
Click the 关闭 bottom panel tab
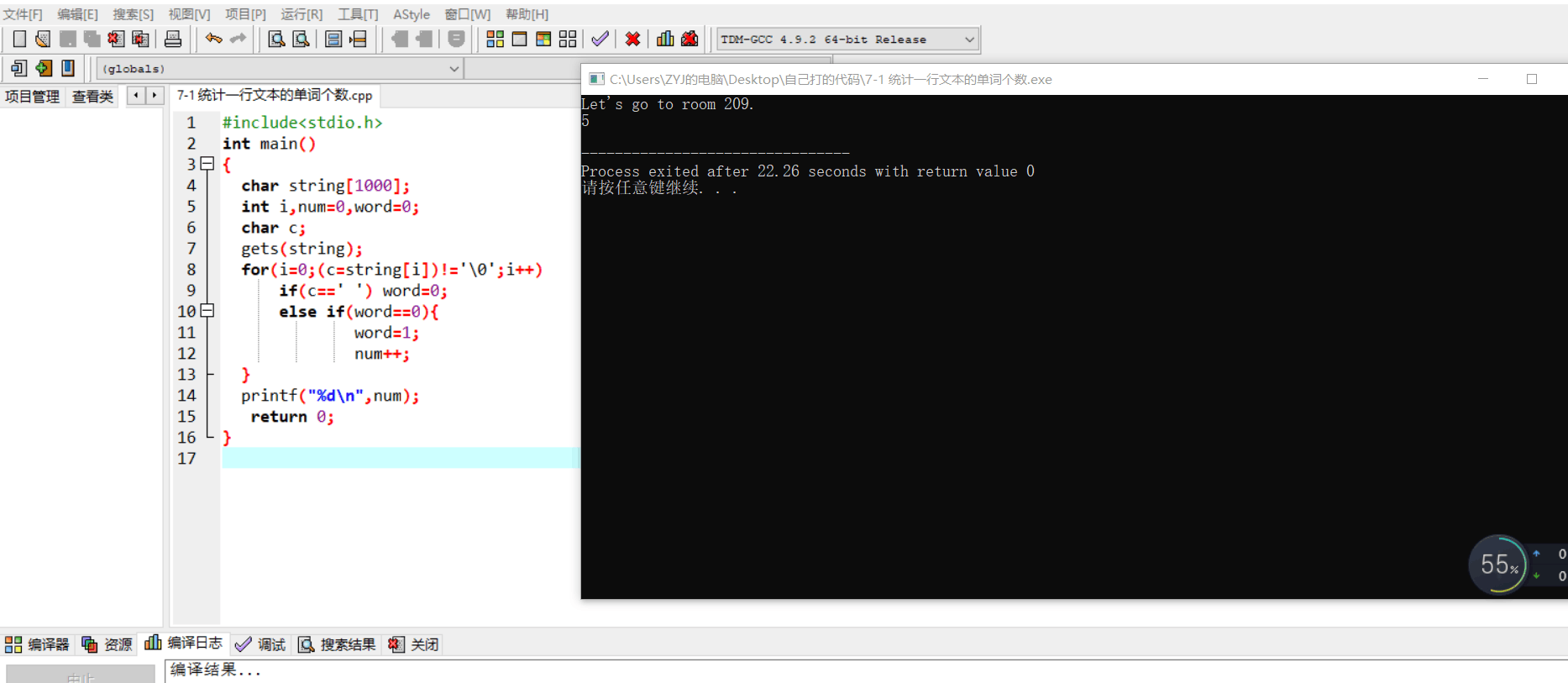[x=413, y=644]
